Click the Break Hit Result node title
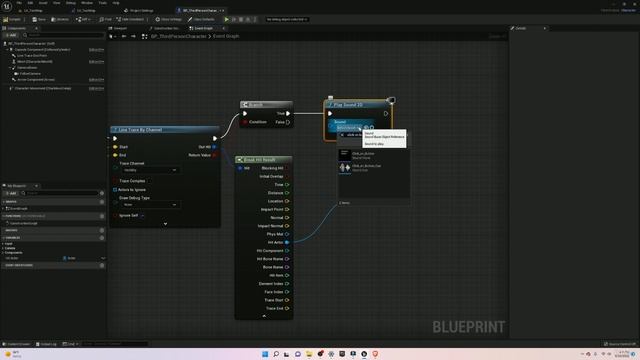Screen dimensions: 640x360 (260, 160)
